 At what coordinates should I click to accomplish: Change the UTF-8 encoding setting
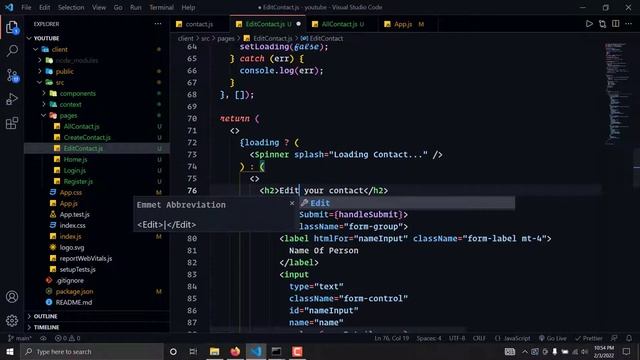click(x=457, y=338)
